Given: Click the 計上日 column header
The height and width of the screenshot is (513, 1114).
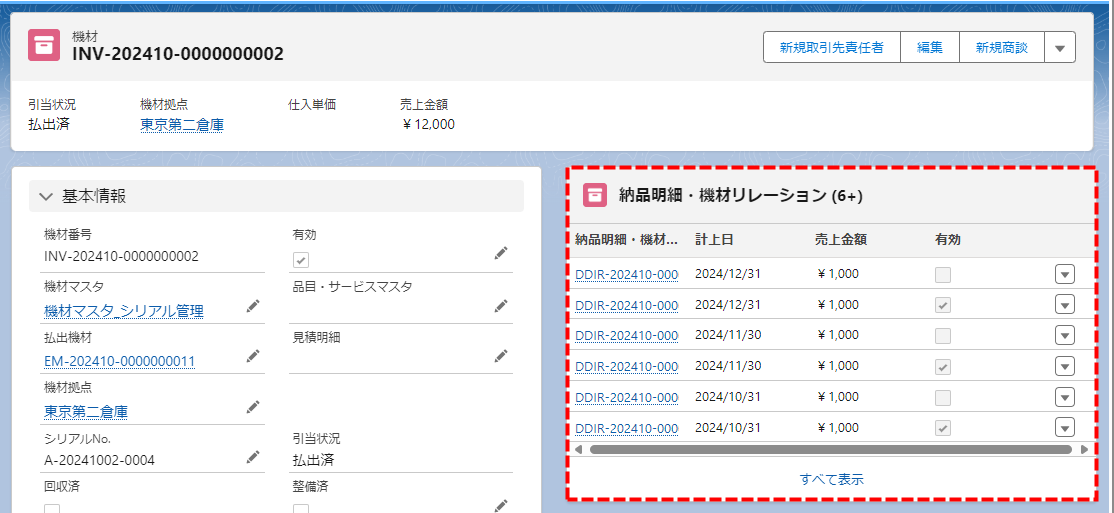Looking at the screenshot, I should (x=714, y=240).
